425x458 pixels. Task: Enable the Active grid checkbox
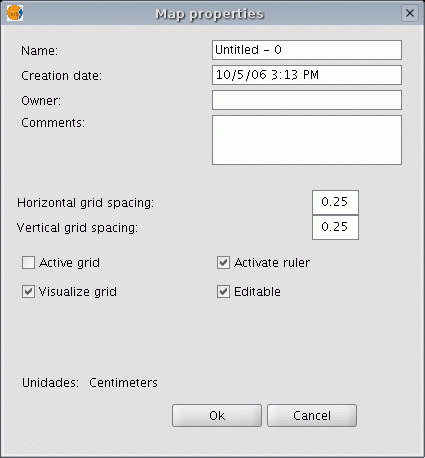(28, 263)
